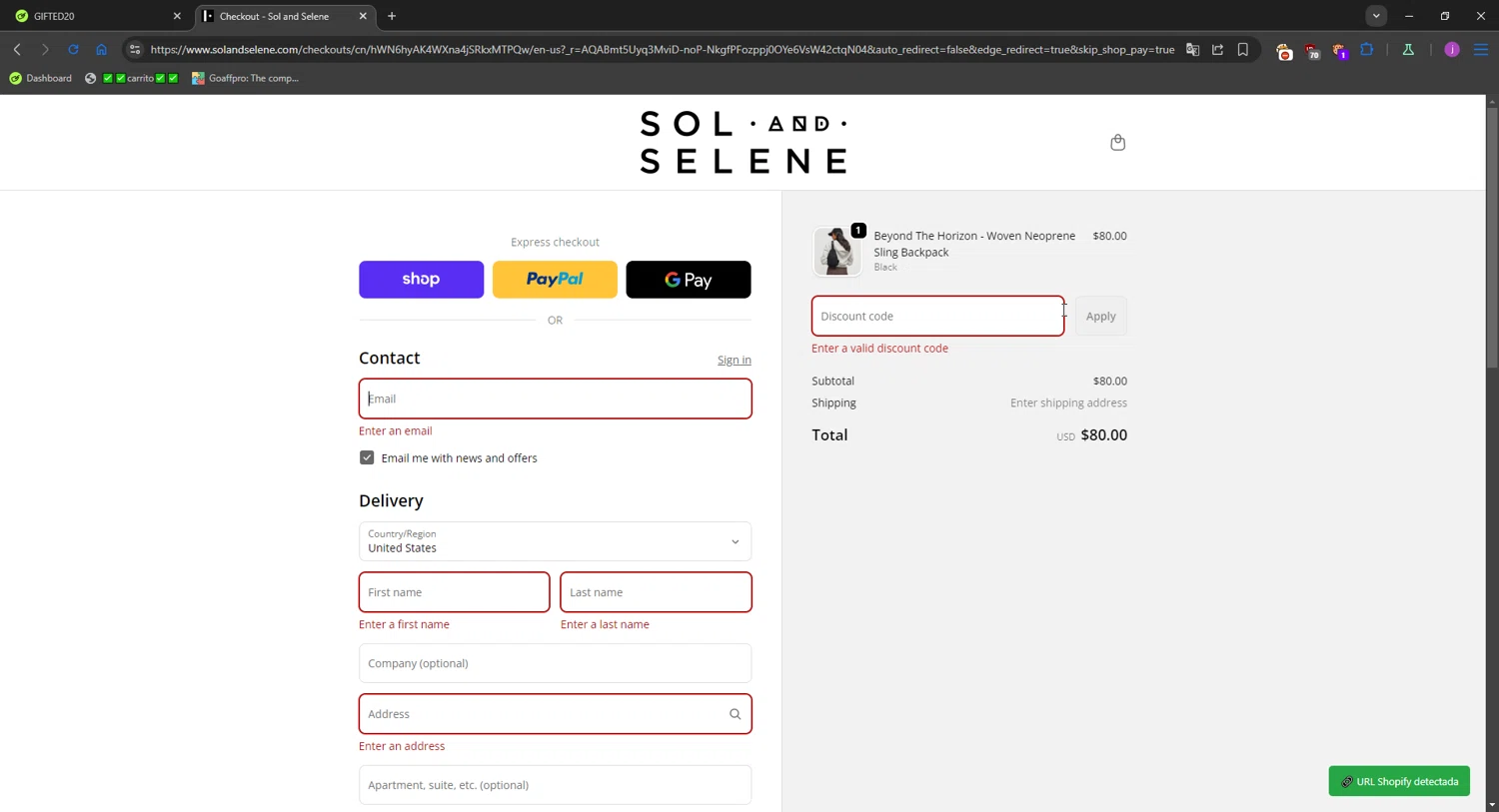
Task: Open the duck blocker extension icon
Action: pos(1284,50)
